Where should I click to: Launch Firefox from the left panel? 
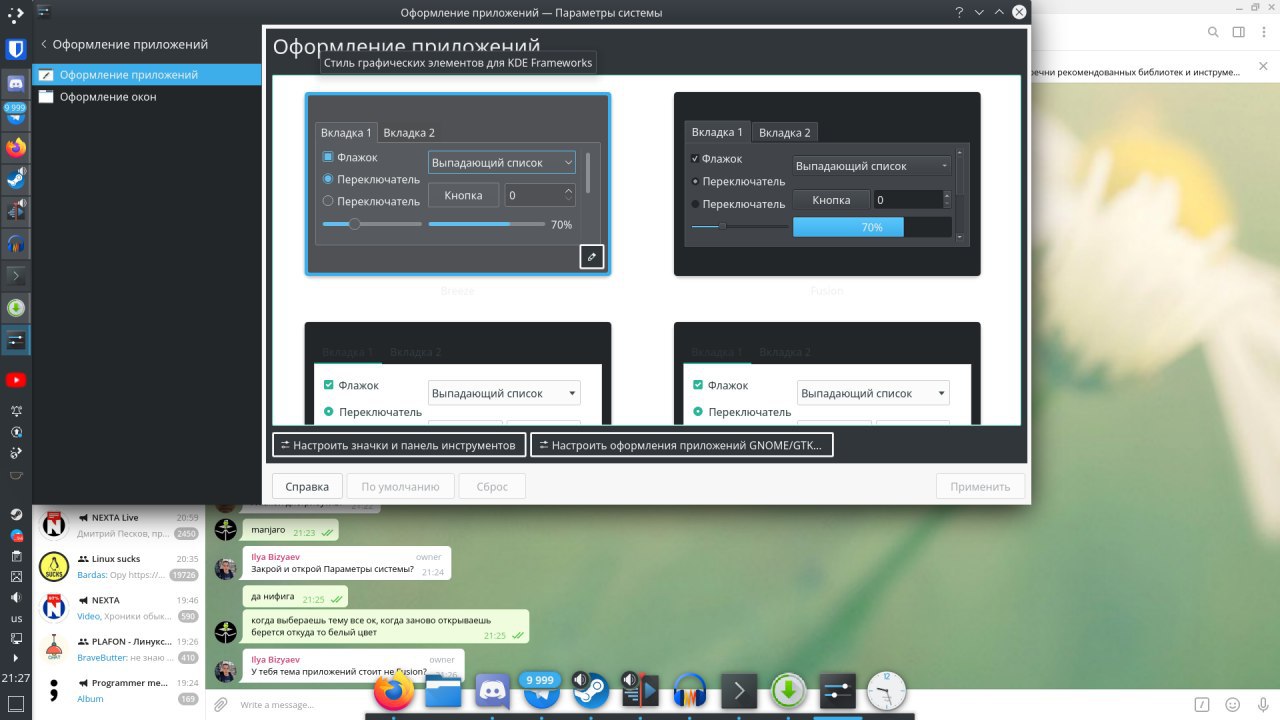[x=16, y=148]
